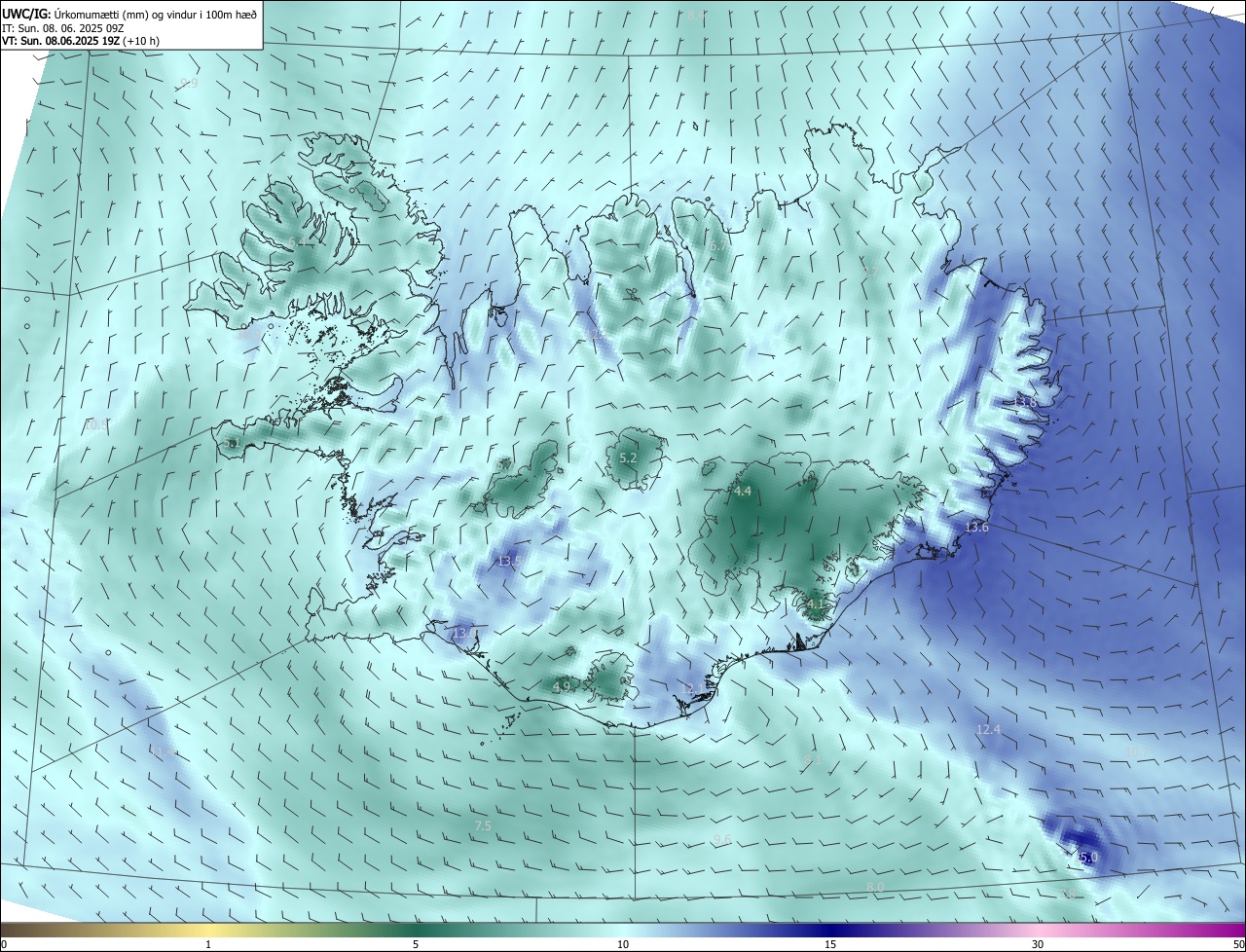Click the 4.9 value label near the south coast
1246x952 pixels.
click(x=562, y=686)
